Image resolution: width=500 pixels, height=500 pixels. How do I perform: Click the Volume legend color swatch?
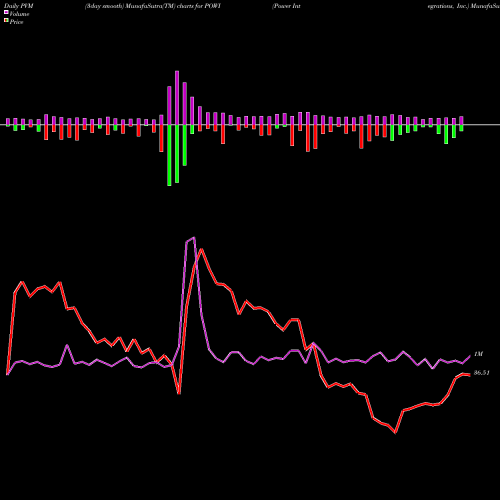tap(6, 12)
